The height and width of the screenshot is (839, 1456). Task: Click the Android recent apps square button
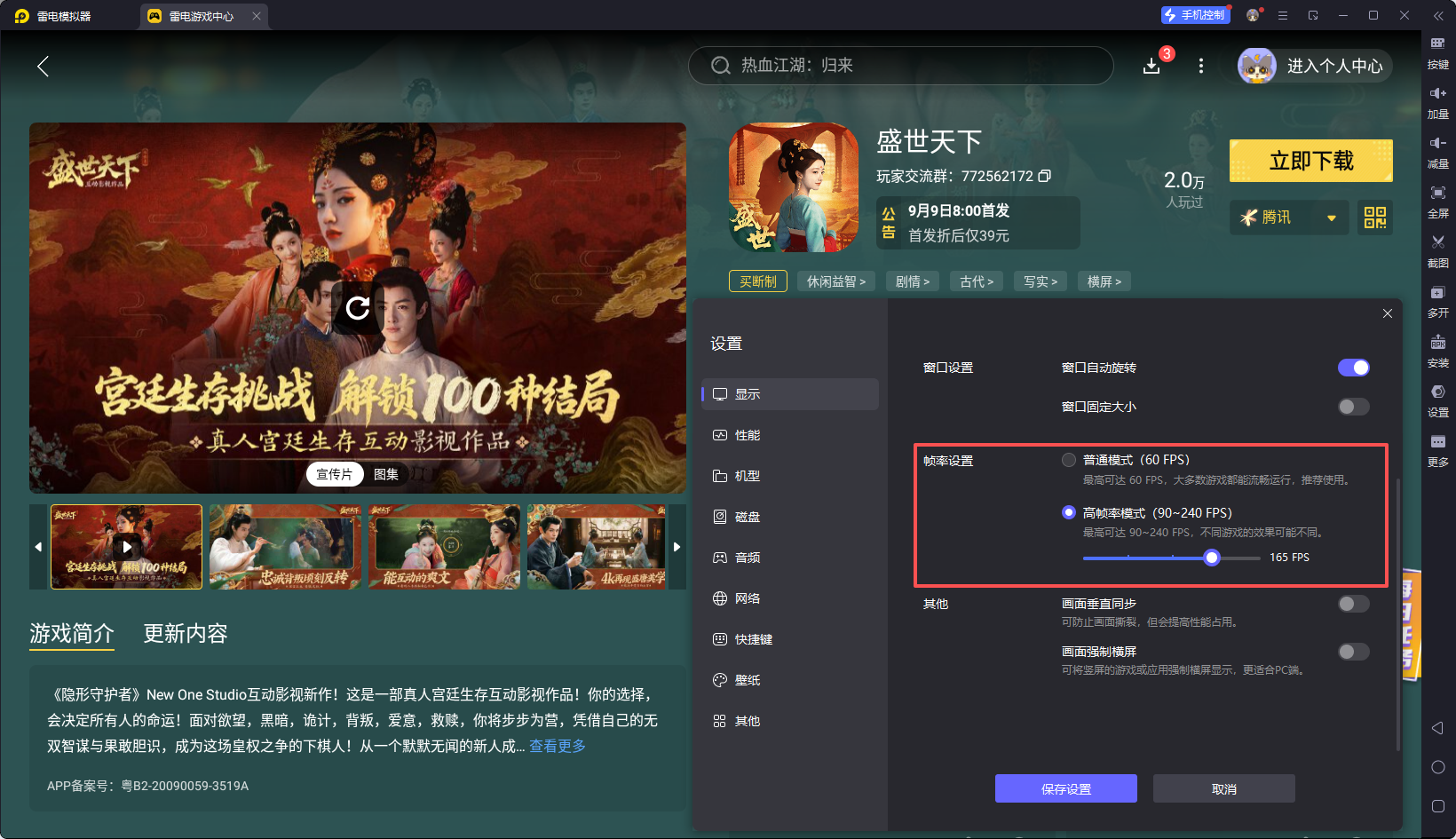(1438, 806)
